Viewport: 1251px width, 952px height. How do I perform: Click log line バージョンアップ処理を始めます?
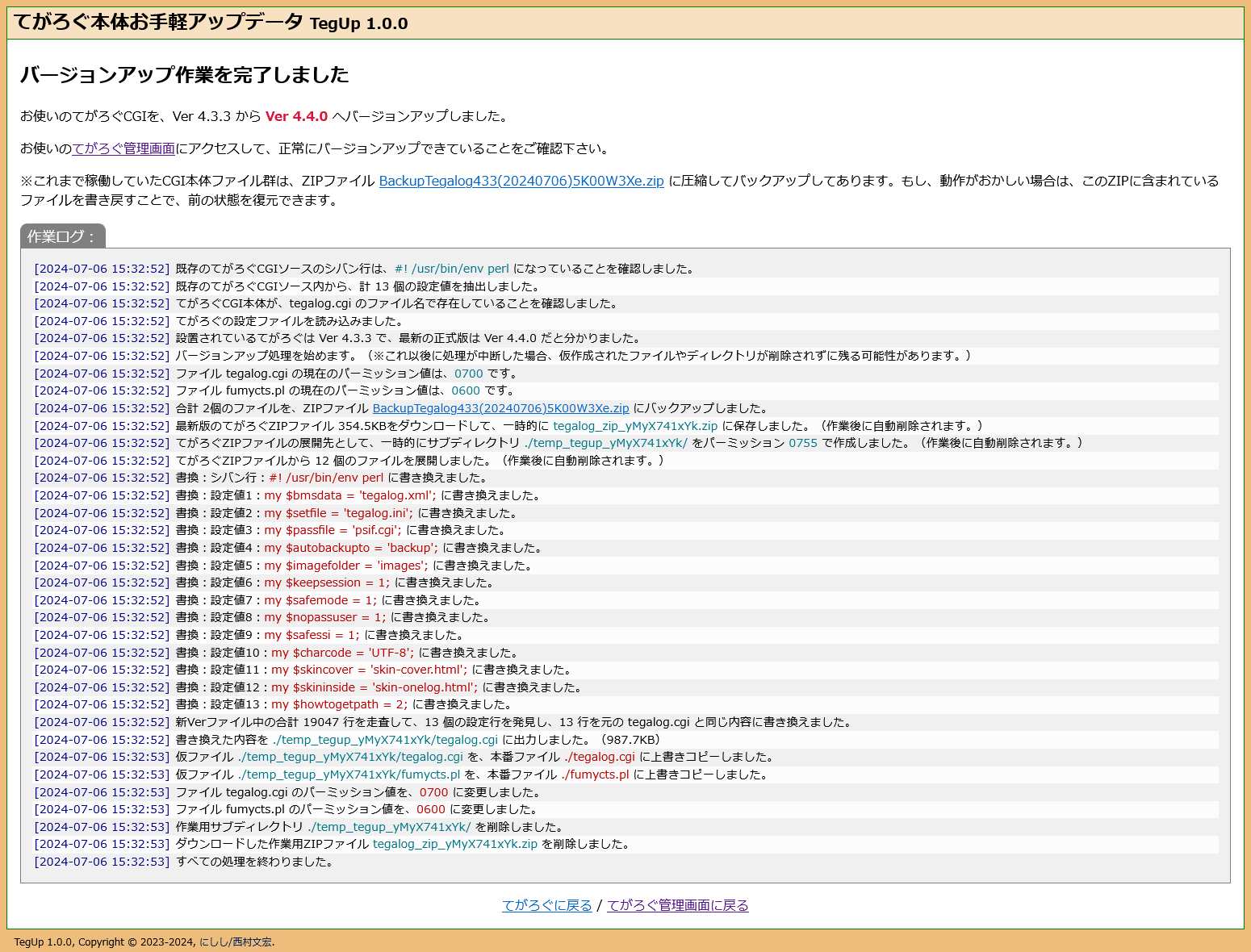click(625, 356)
